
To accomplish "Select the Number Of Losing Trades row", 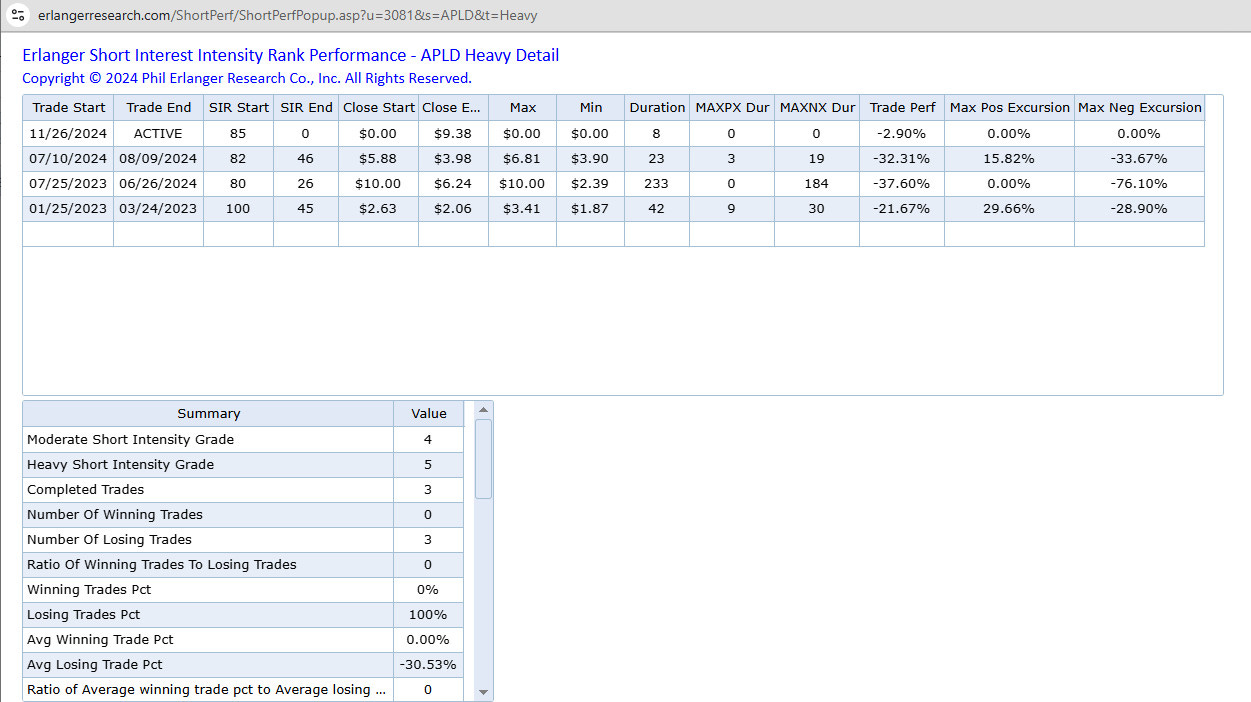I will (243, 540).
